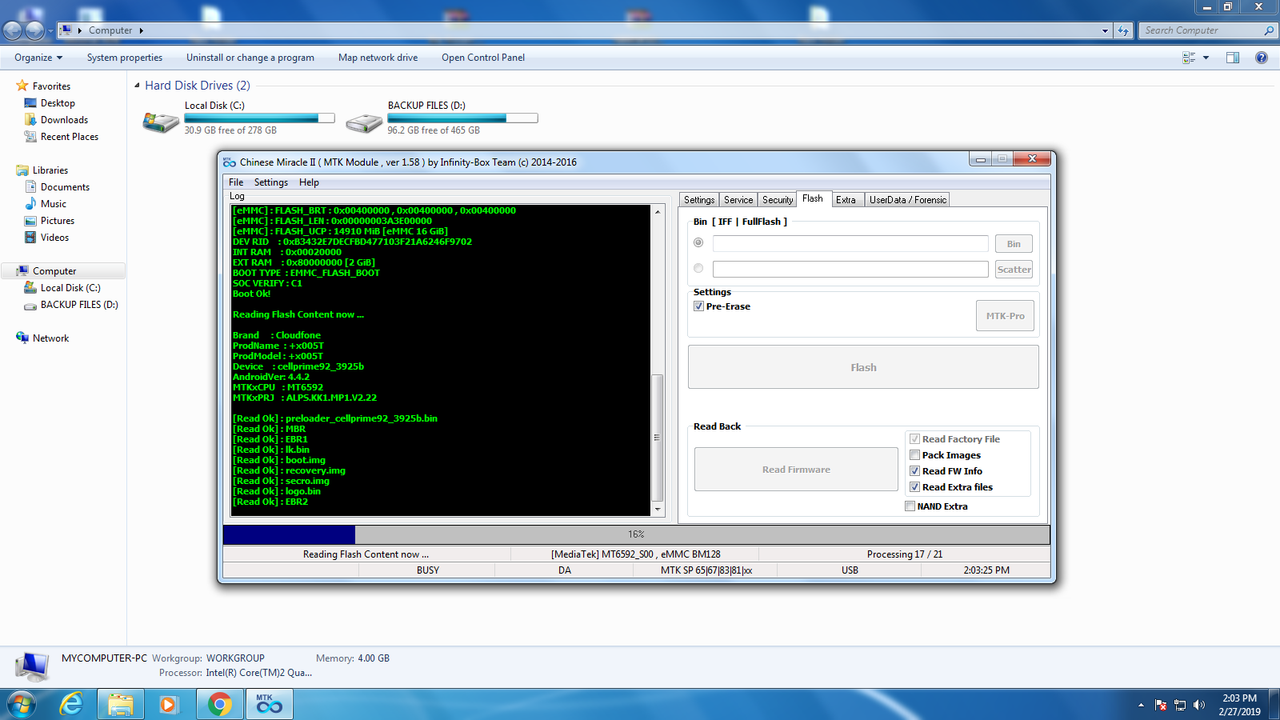Open the Settings menu in Chinese Miracle
The image size is (1280, 720).
[271, 182]
